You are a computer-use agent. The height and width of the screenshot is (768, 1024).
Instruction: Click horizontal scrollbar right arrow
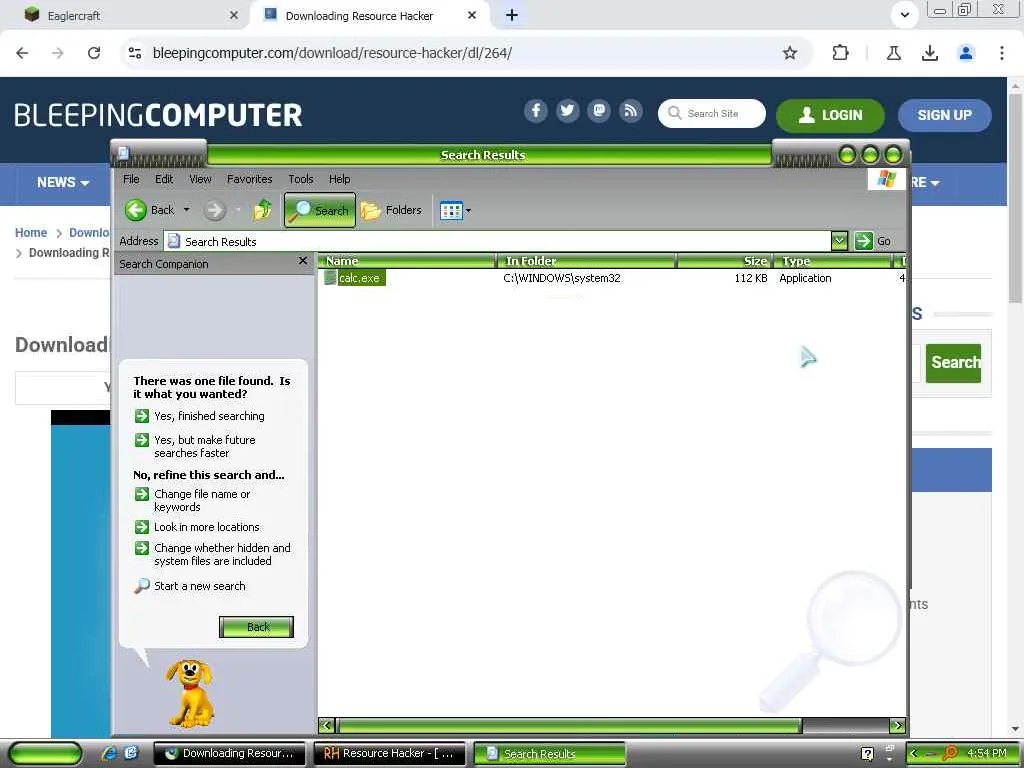pyautogui.click(x=897, y=725)
